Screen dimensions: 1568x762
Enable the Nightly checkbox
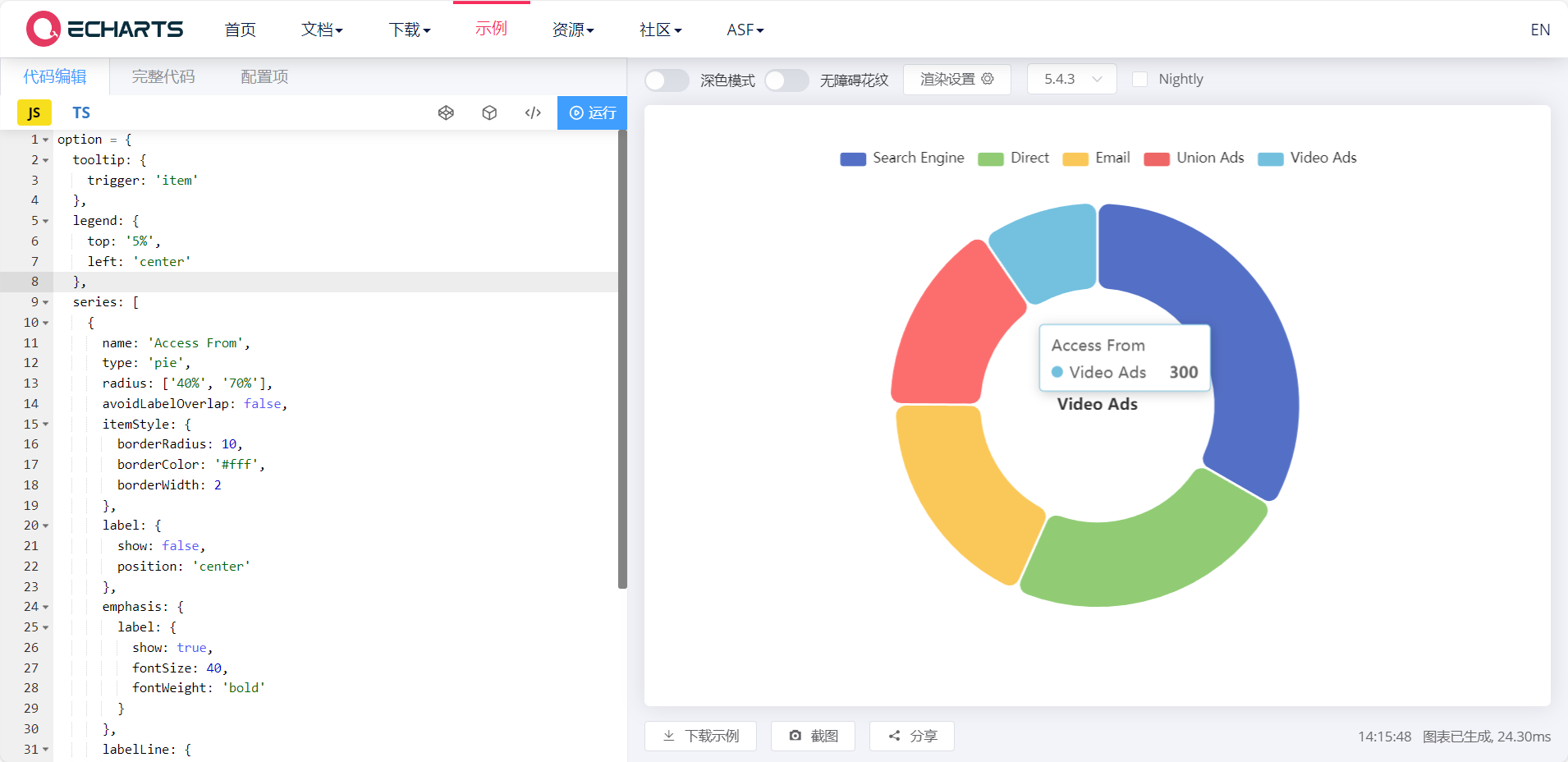point(1139,79)
